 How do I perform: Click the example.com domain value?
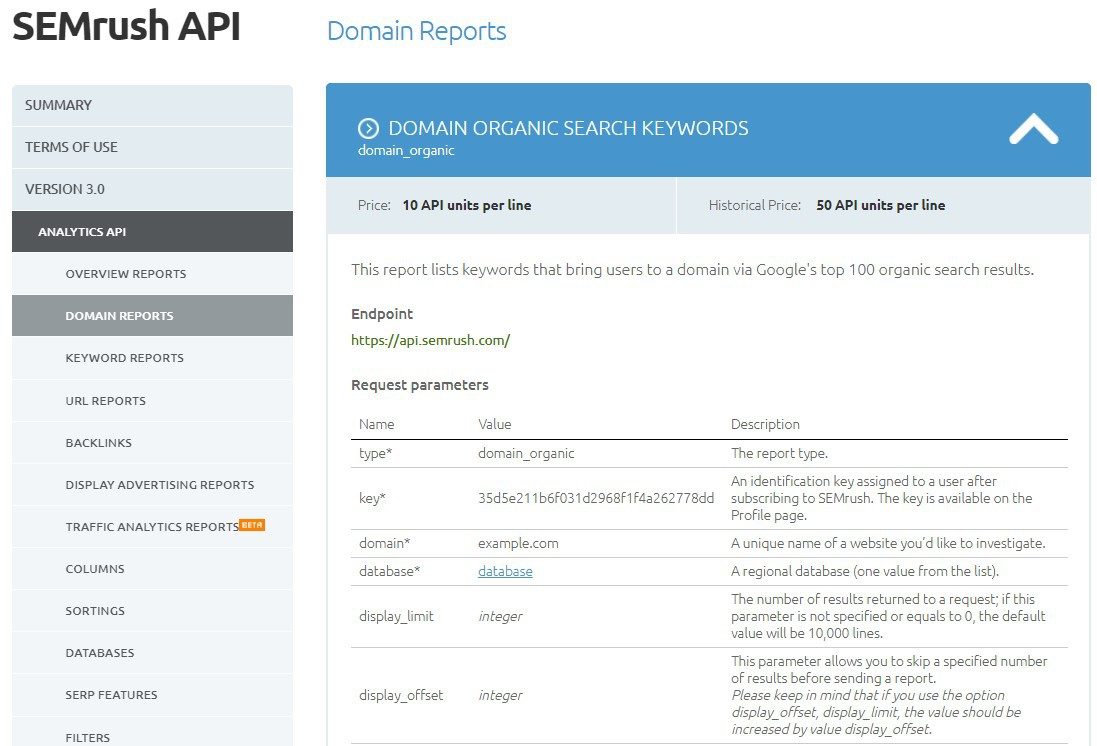pyautogui.click(x=518, y=543)
